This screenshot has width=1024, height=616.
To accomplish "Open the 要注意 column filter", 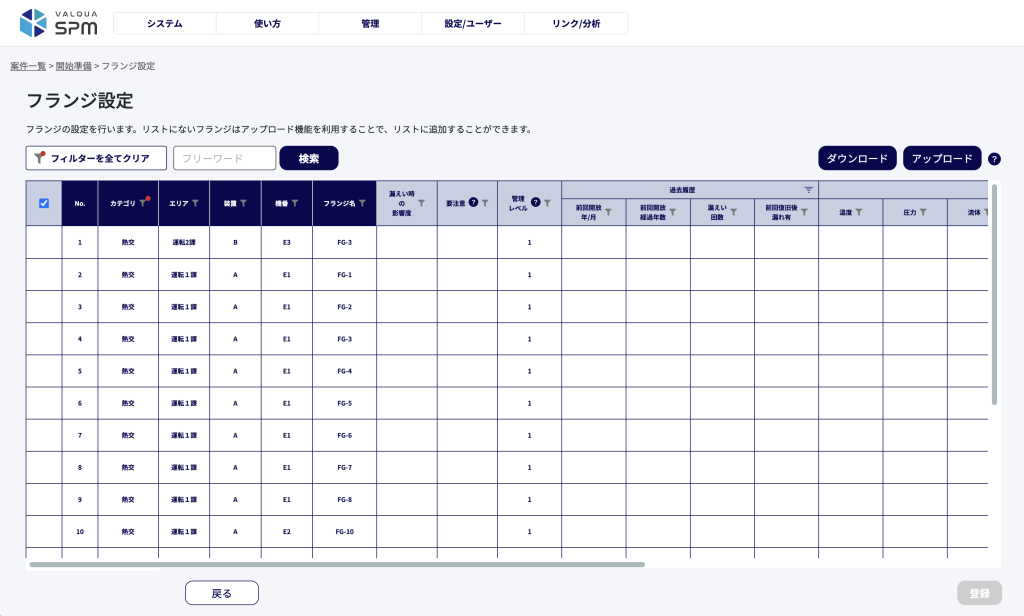I will (x=485, y=203).
